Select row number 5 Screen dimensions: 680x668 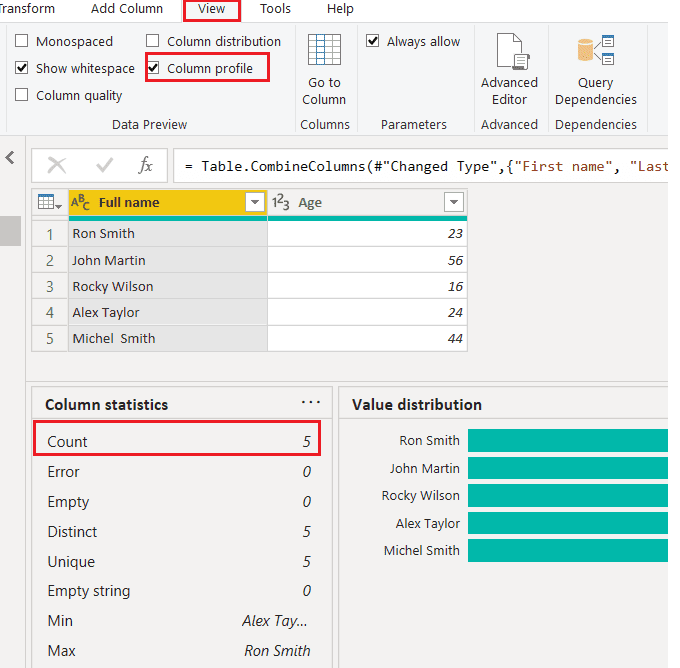(x=50, y=338)
